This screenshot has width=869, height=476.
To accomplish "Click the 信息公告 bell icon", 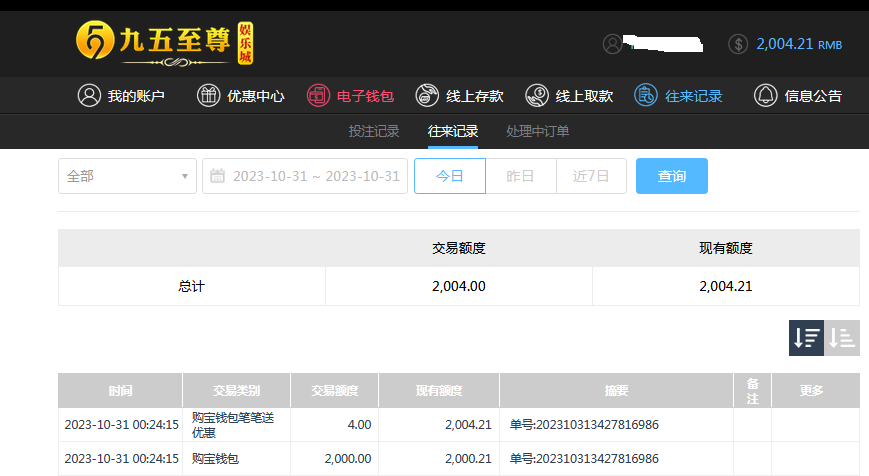I will pos(765,95).
